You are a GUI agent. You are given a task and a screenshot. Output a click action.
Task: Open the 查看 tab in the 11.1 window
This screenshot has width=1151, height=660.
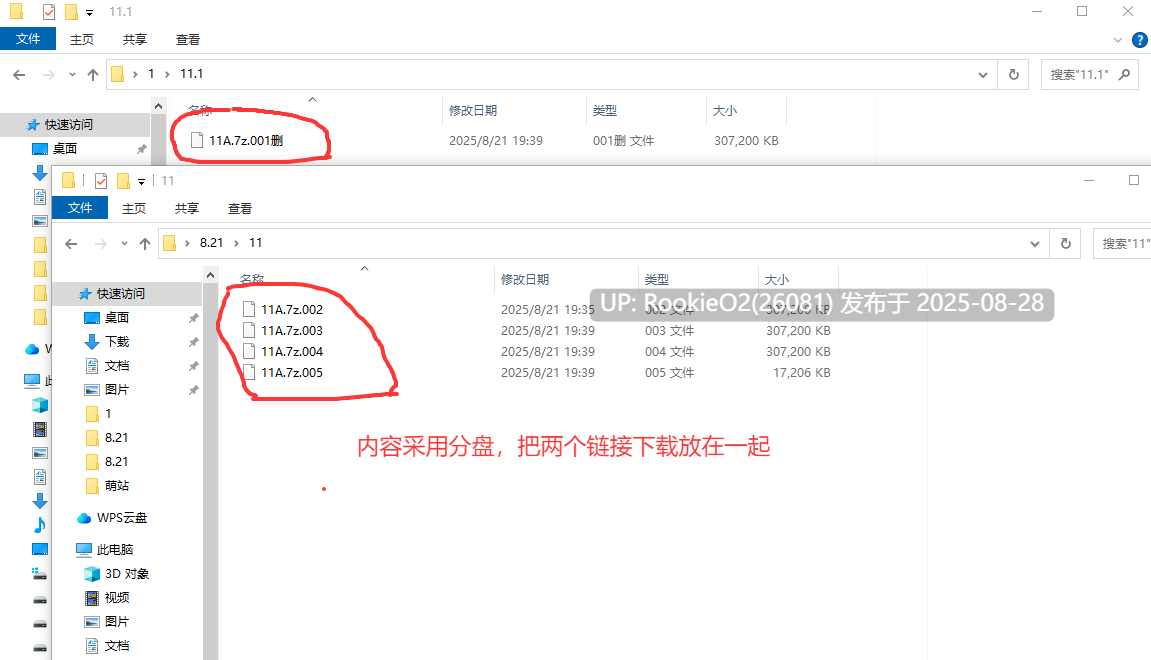[188, 40]
